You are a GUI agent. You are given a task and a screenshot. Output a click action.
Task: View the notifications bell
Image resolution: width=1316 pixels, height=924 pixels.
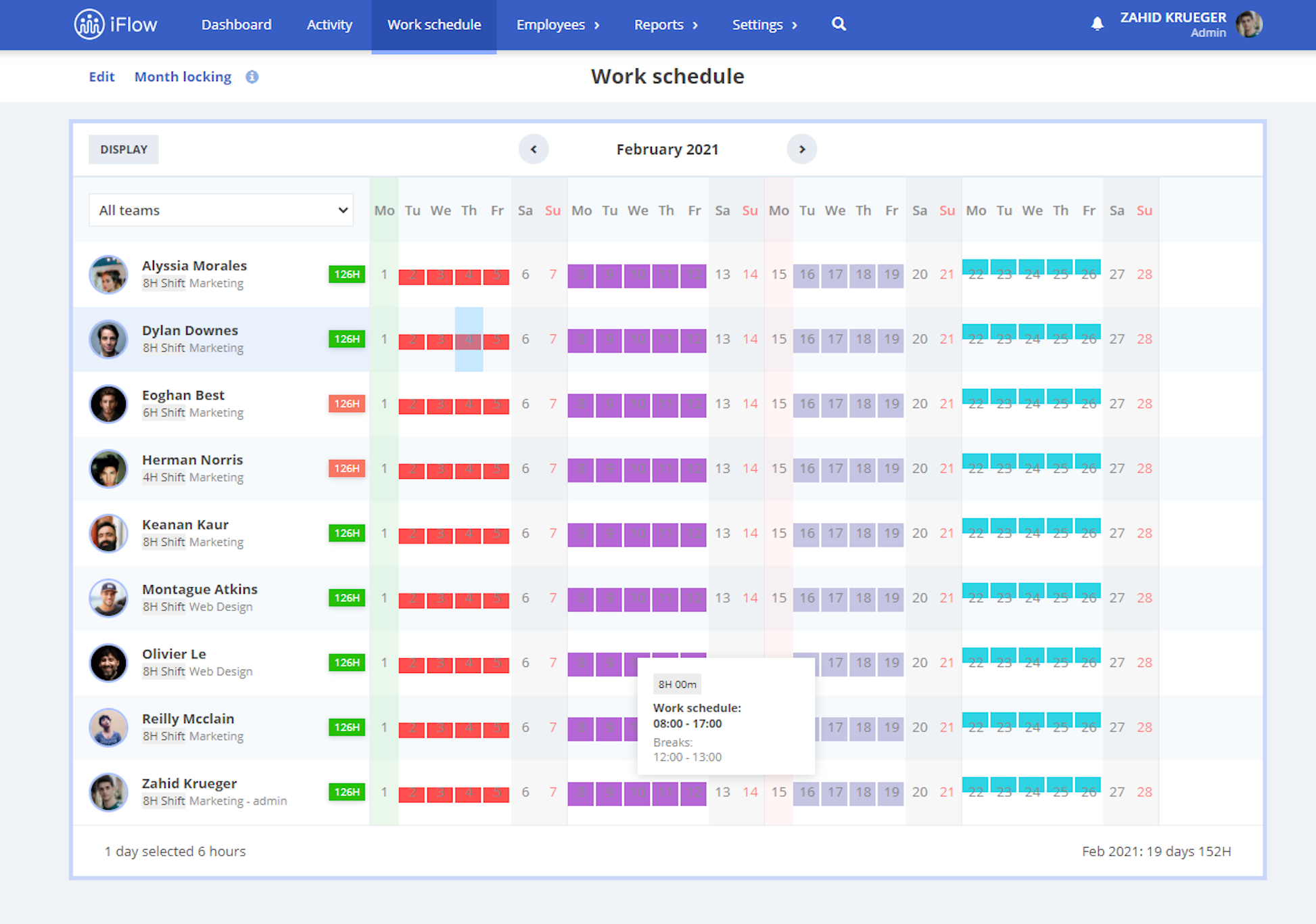1096,23
